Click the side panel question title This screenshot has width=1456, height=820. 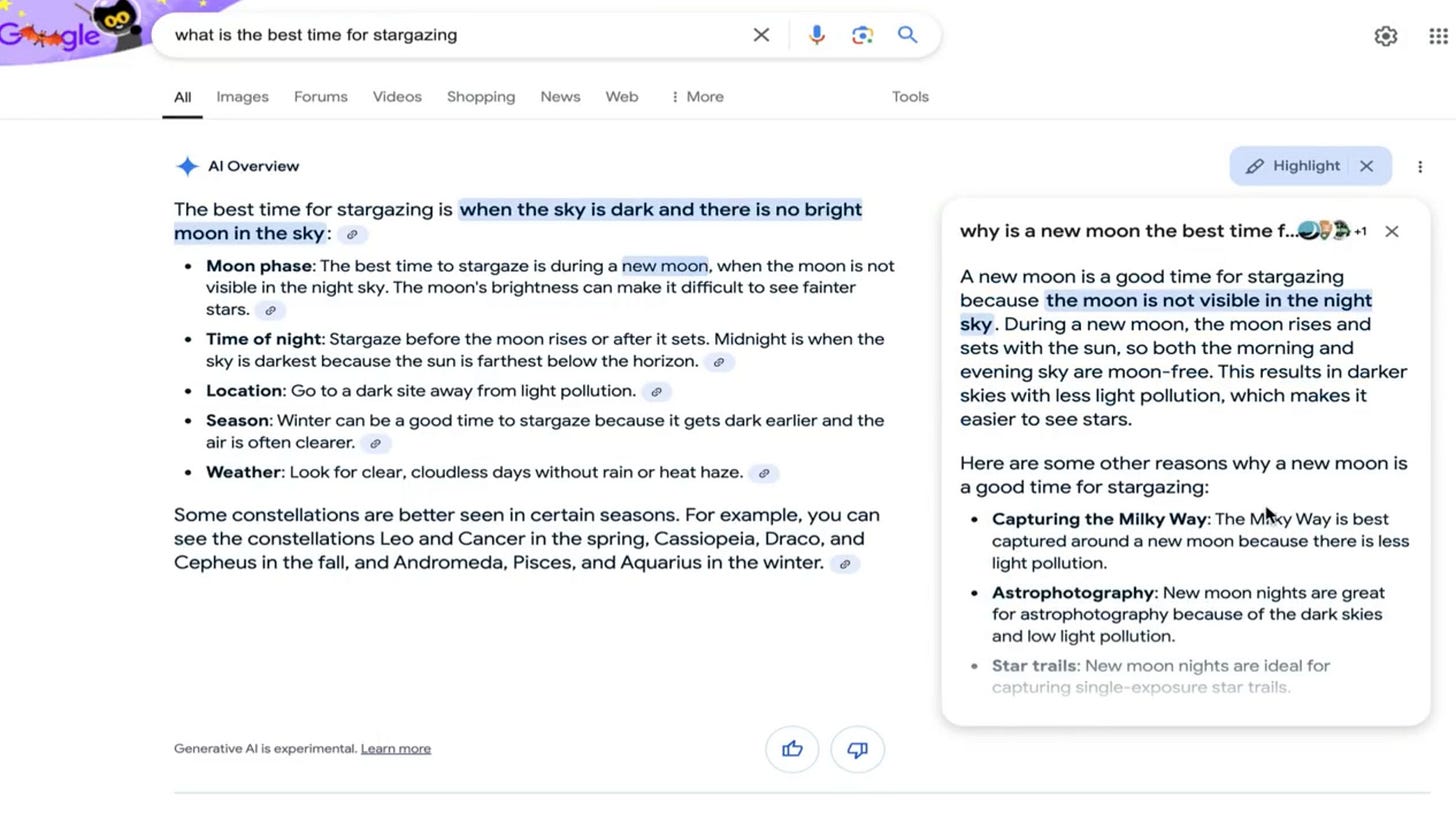(x=1128, y=231)
